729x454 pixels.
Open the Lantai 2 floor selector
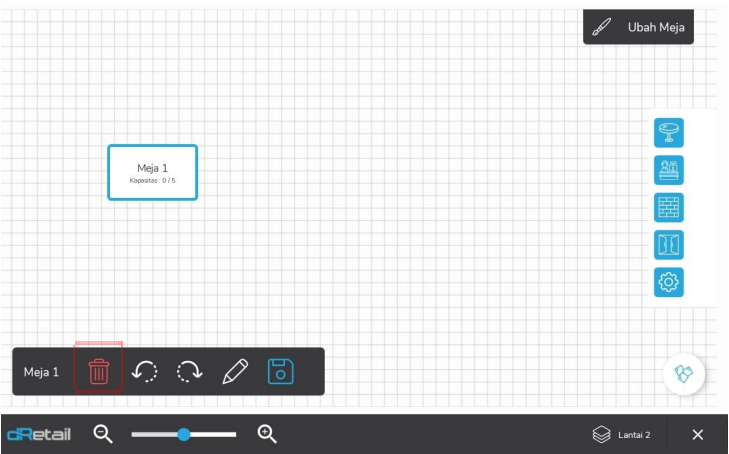622,435
